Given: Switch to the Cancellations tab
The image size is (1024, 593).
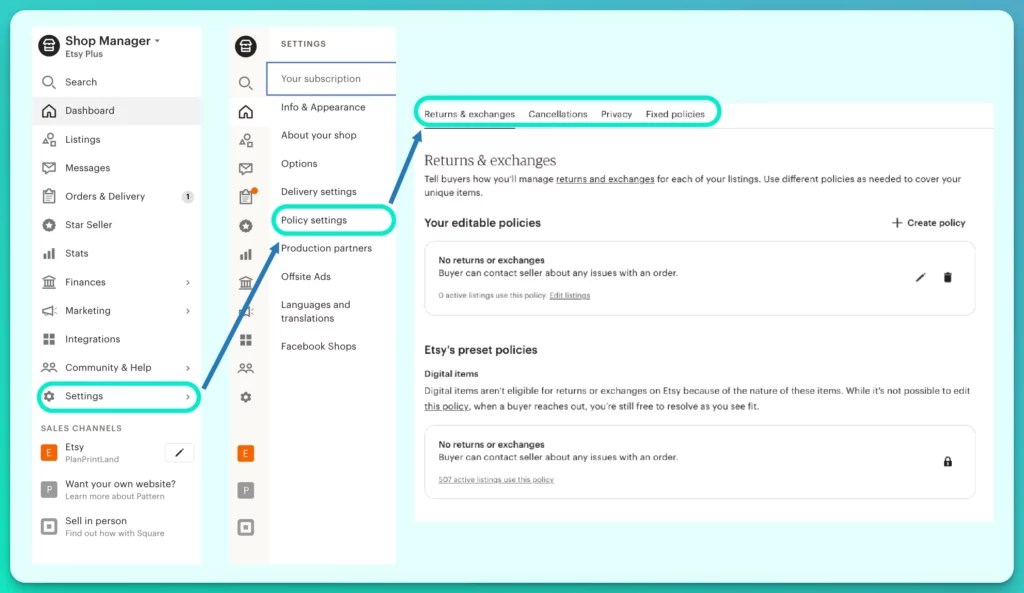Looking at the screenshot, I should (x=558, y=114).
